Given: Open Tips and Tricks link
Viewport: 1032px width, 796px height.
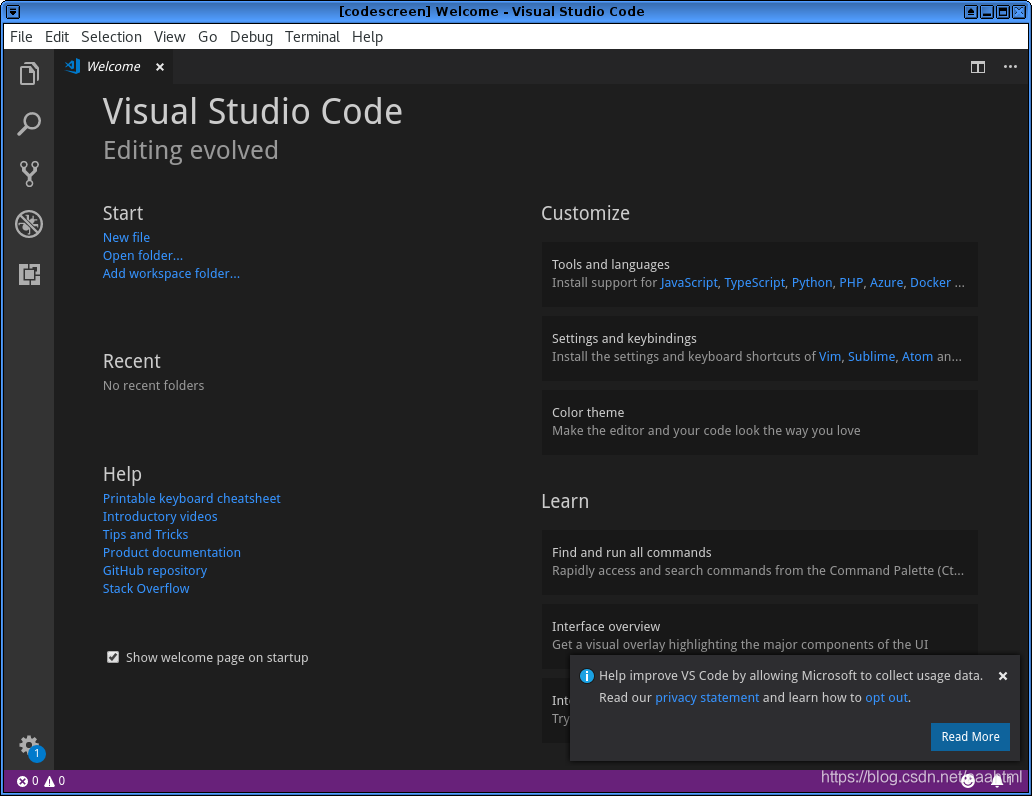Looking at the screenshot, I should click(145, 535).
